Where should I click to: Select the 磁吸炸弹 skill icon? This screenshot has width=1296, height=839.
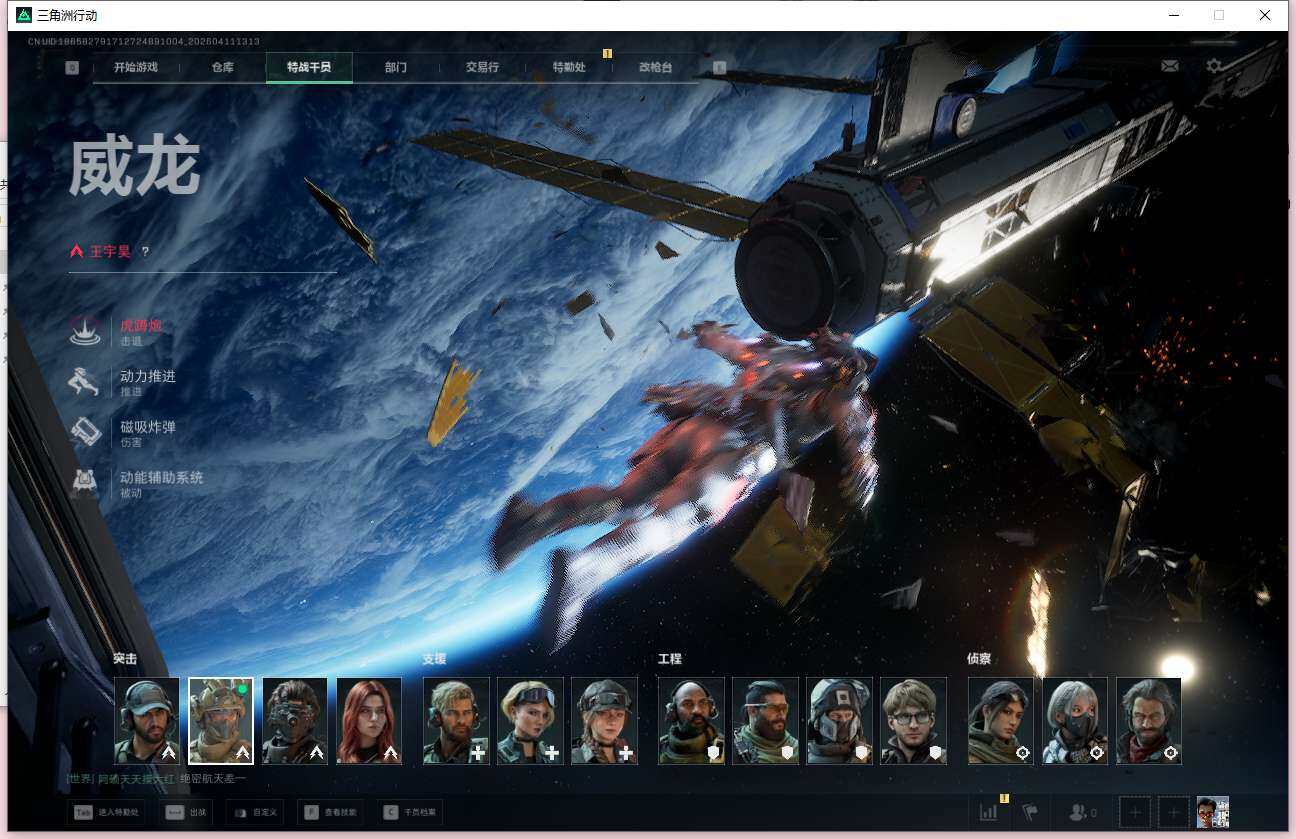85,433
